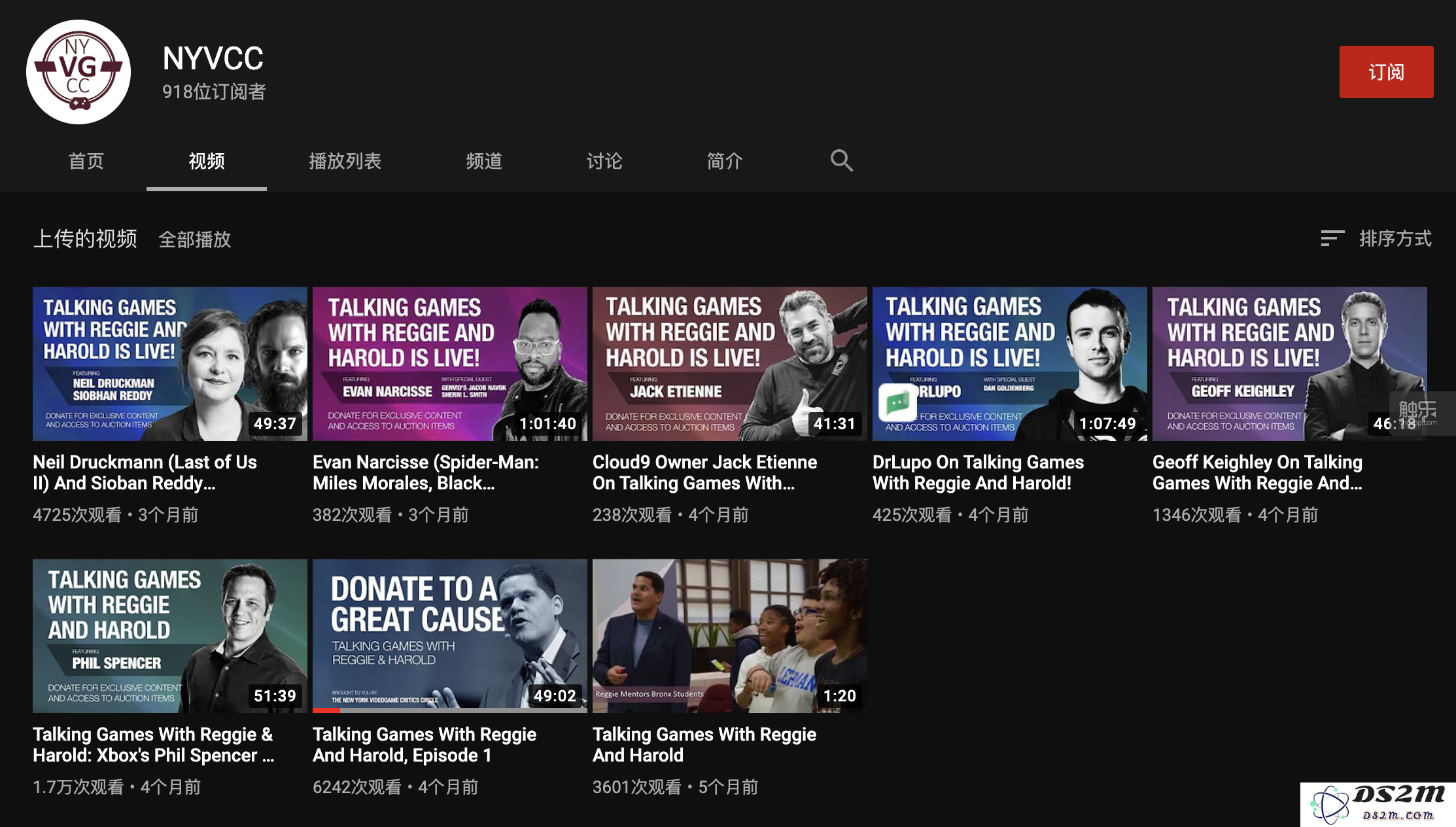Open the Geoff Keighley video thumbnail
1456x827 pixels.
point(1290,364)
